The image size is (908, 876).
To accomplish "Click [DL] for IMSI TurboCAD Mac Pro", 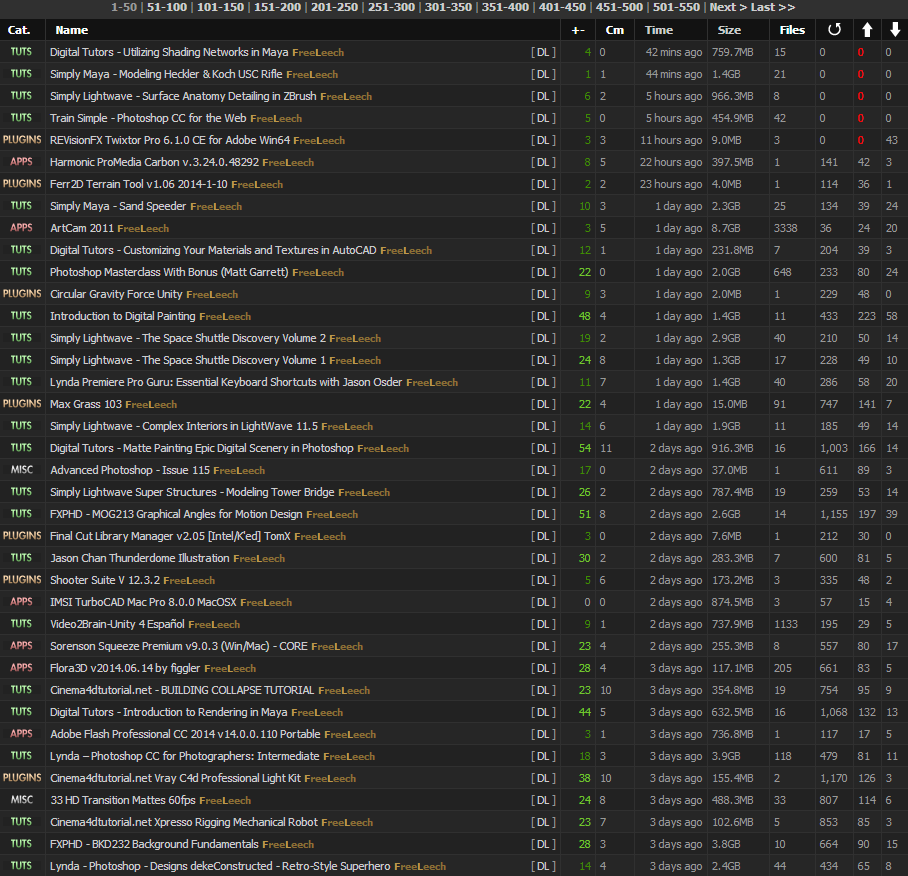I will pos(543,602).
